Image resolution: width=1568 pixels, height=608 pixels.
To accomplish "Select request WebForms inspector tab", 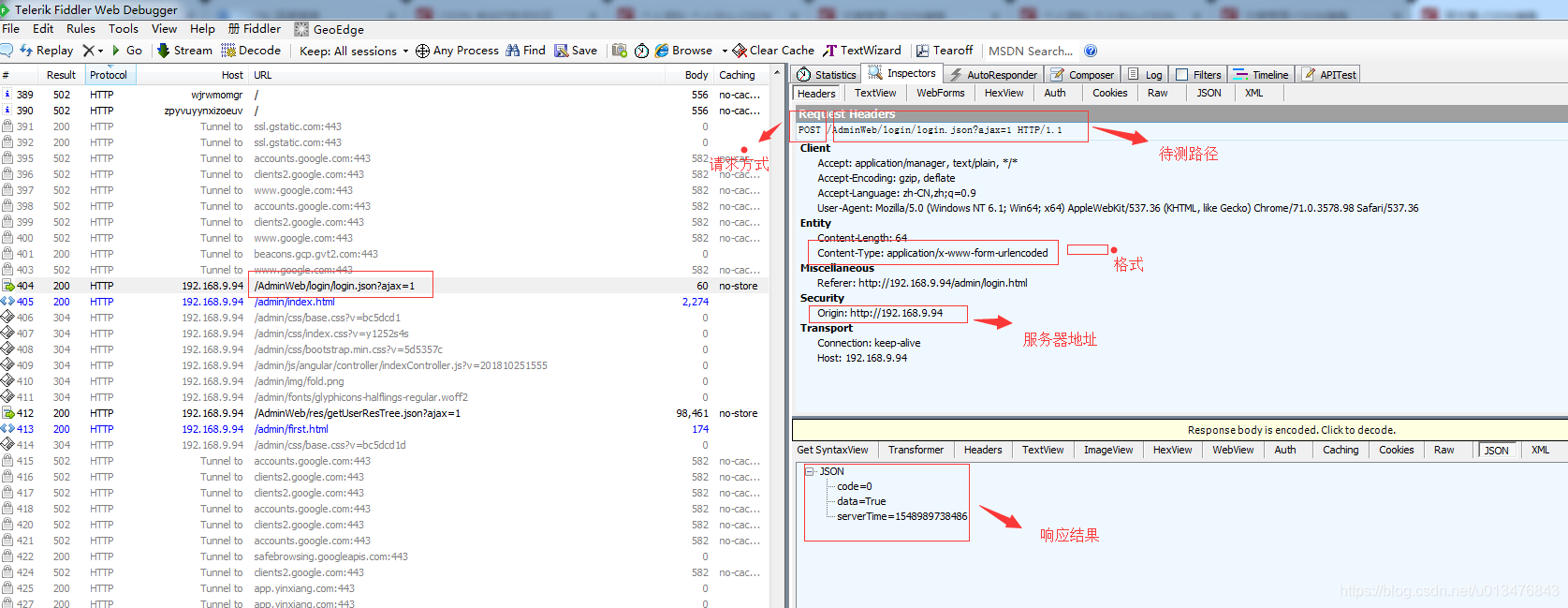I will click(x=941, y=94).
